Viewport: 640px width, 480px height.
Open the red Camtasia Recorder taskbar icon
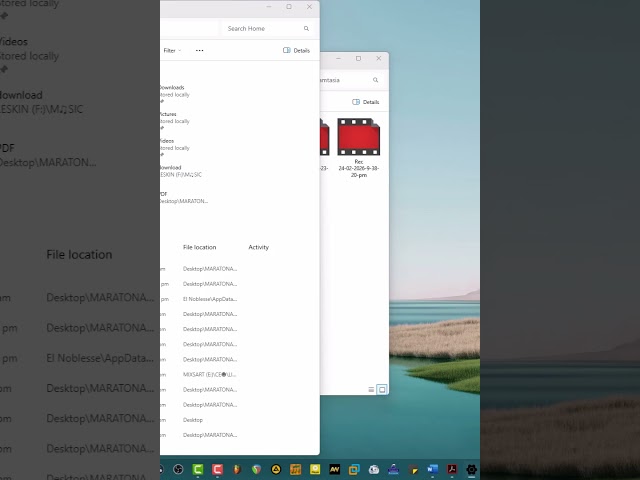point(217,469)
